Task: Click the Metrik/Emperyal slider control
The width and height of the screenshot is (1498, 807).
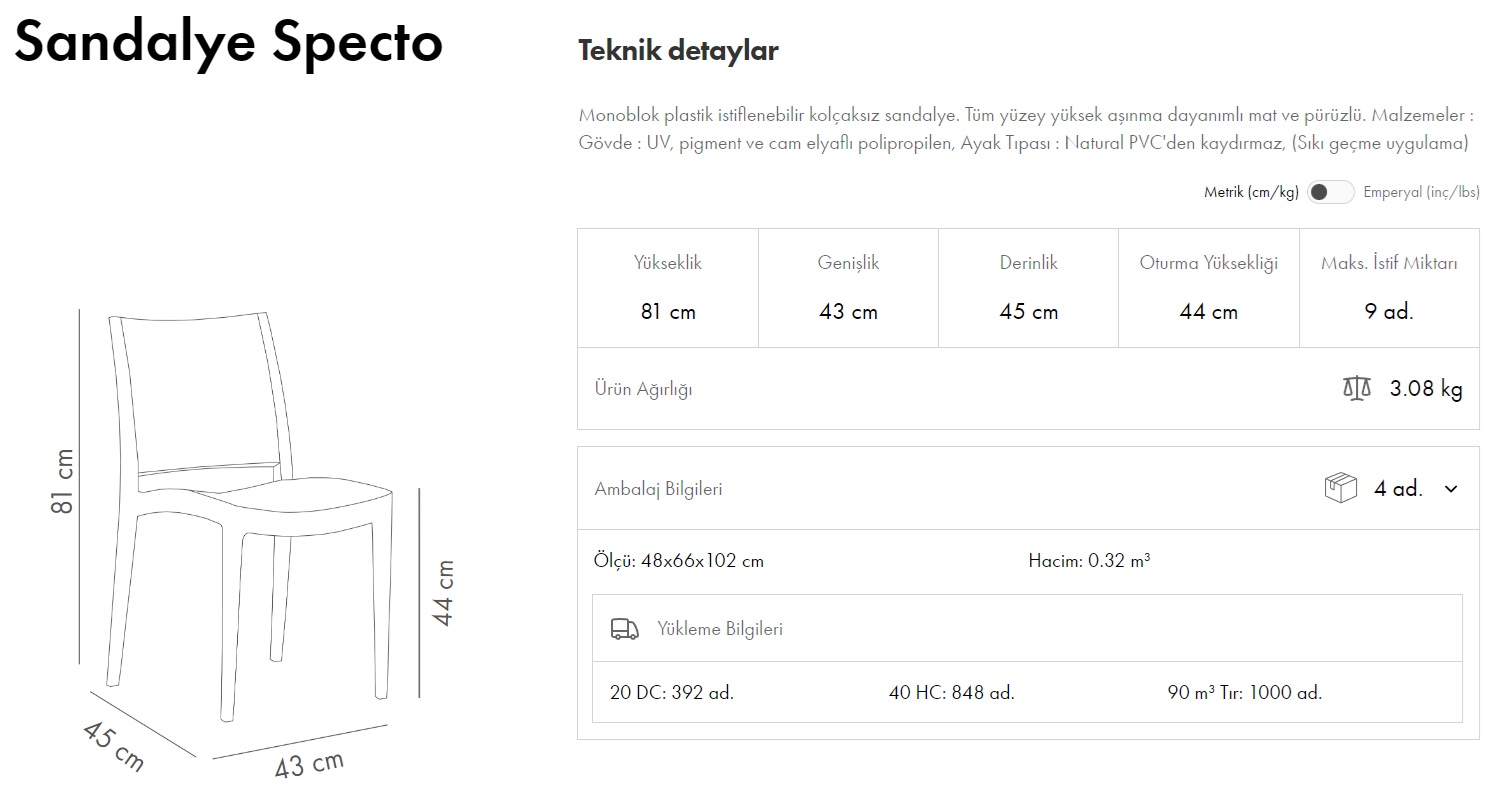Action: point(1331,191)
